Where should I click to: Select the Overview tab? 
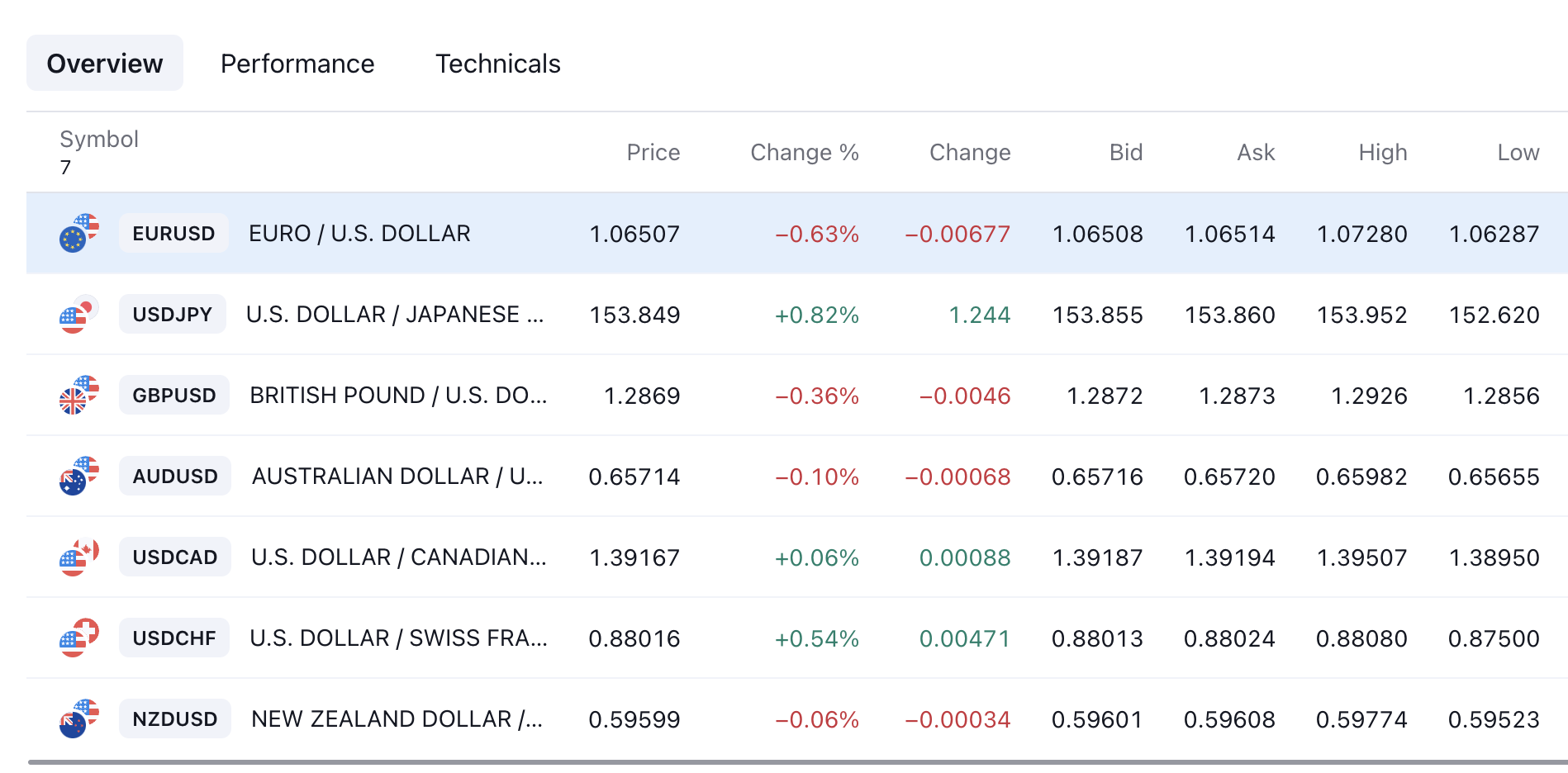click(105, 64)
